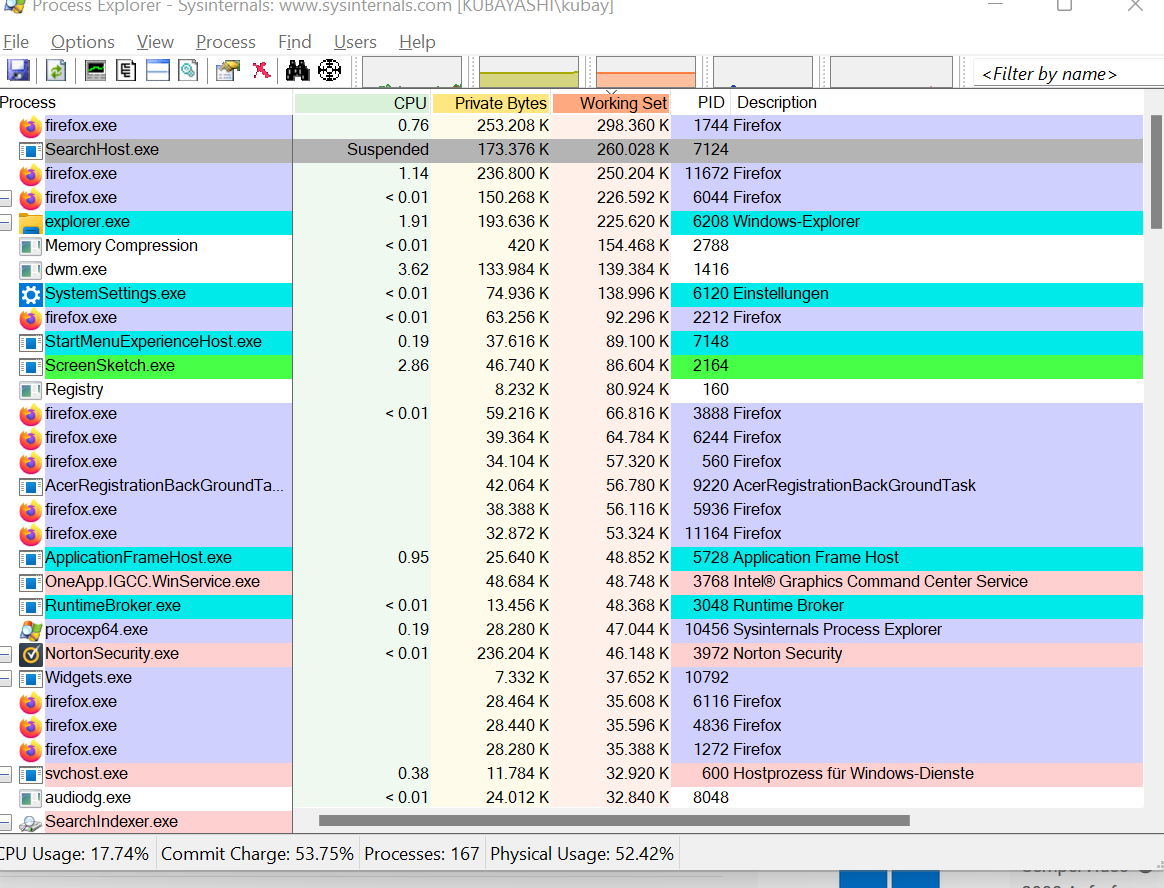This screenshot has width=1164, height=888.
Task: Collapse the svchost.exe tree node
Action: point(5,774)
